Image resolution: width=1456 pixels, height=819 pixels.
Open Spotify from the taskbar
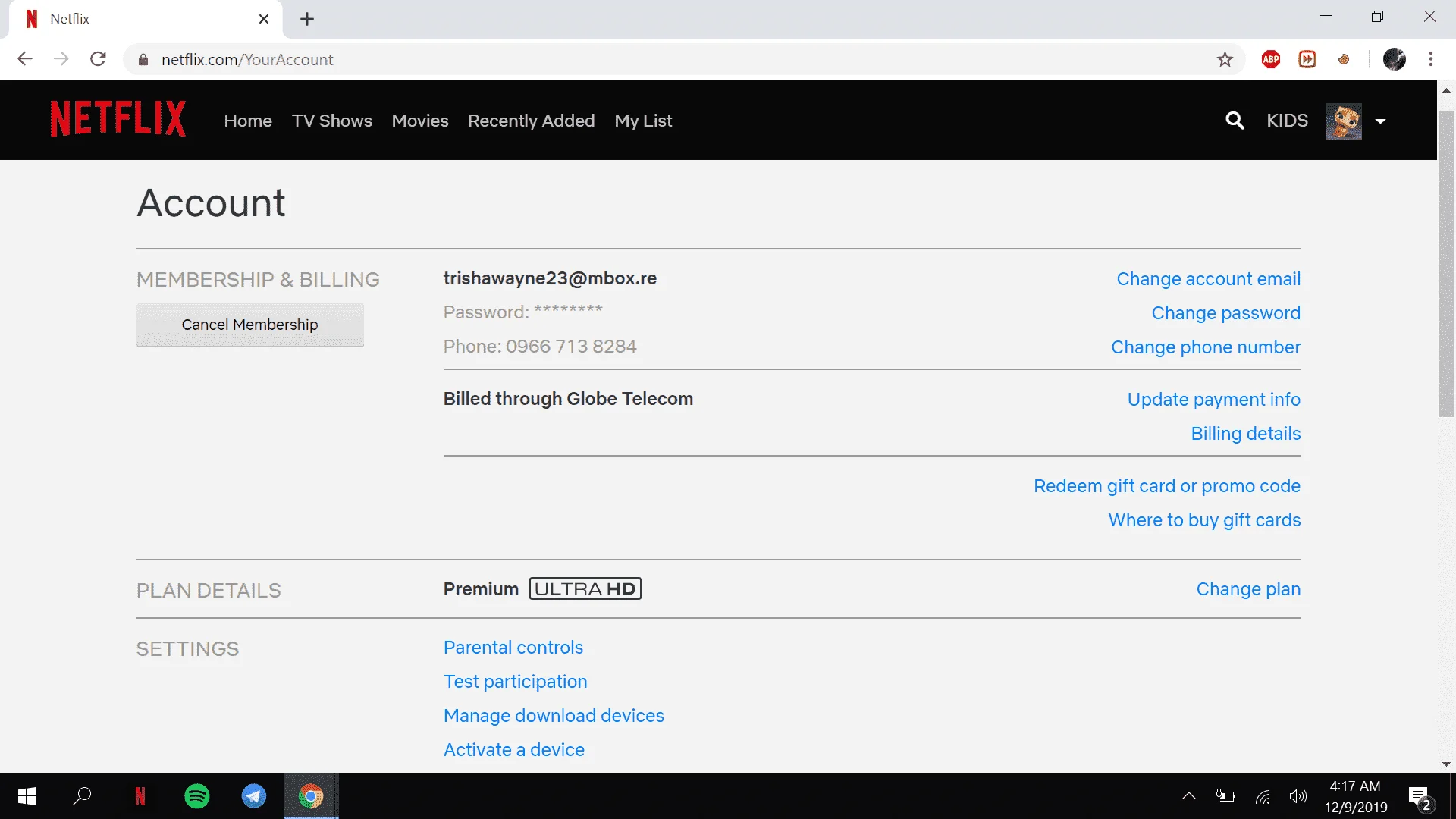[197, 796]
